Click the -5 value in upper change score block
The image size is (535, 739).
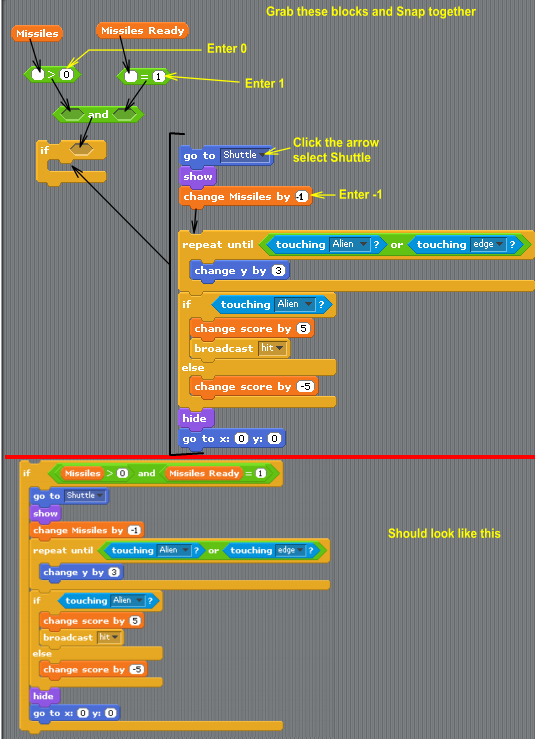point(306,386)
